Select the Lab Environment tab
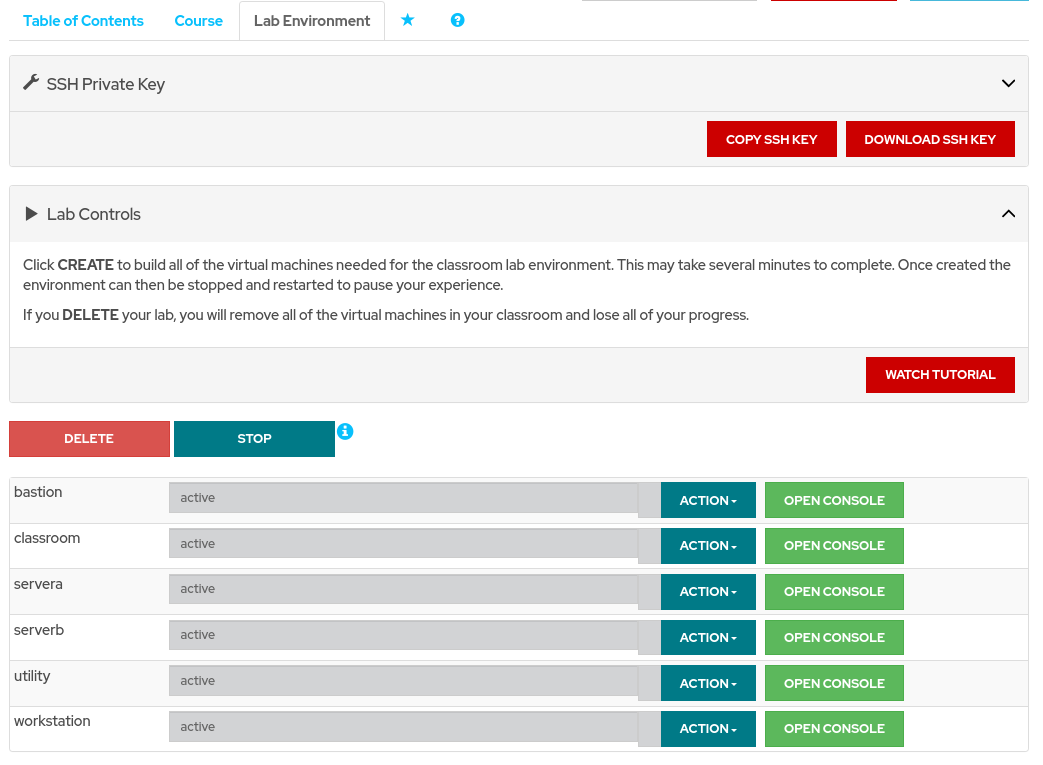The height and width of the screenshot is (765, 1043). pos(312,21)
